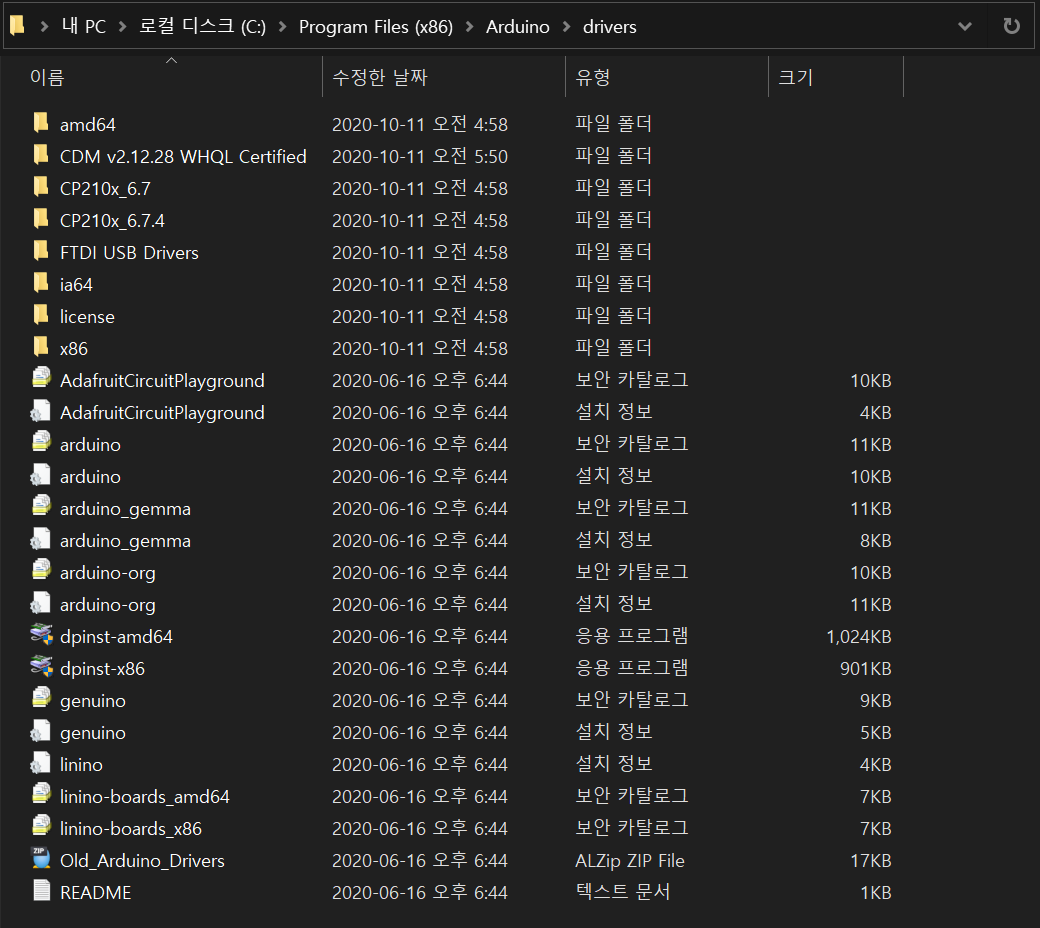Click AdafruitCircuitPlayground setup info icon
The image size is (1040, 928).
click(x=41, y=411)
